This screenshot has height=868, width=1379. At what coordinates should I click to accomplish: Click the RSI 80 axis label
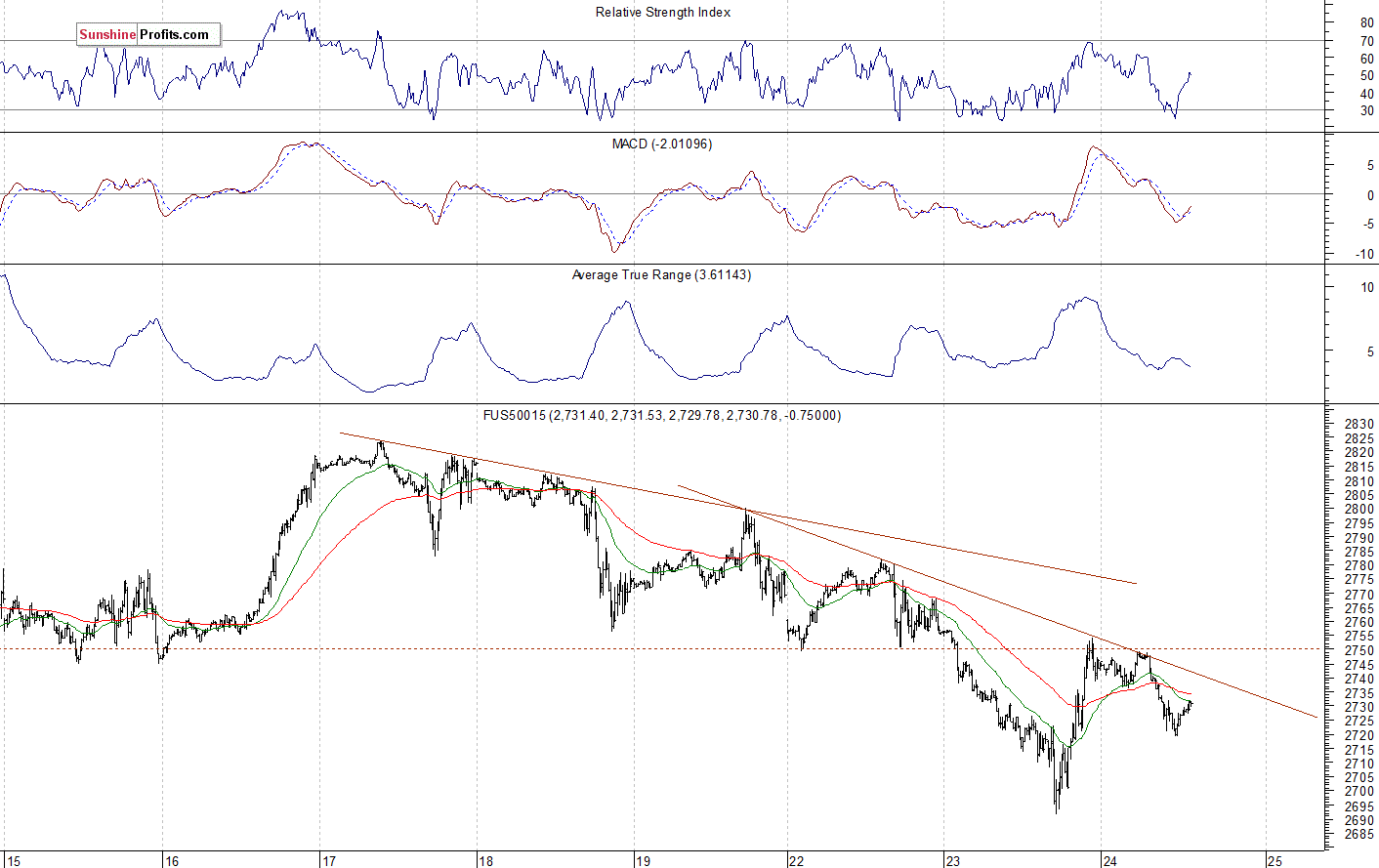point(1366,22)
